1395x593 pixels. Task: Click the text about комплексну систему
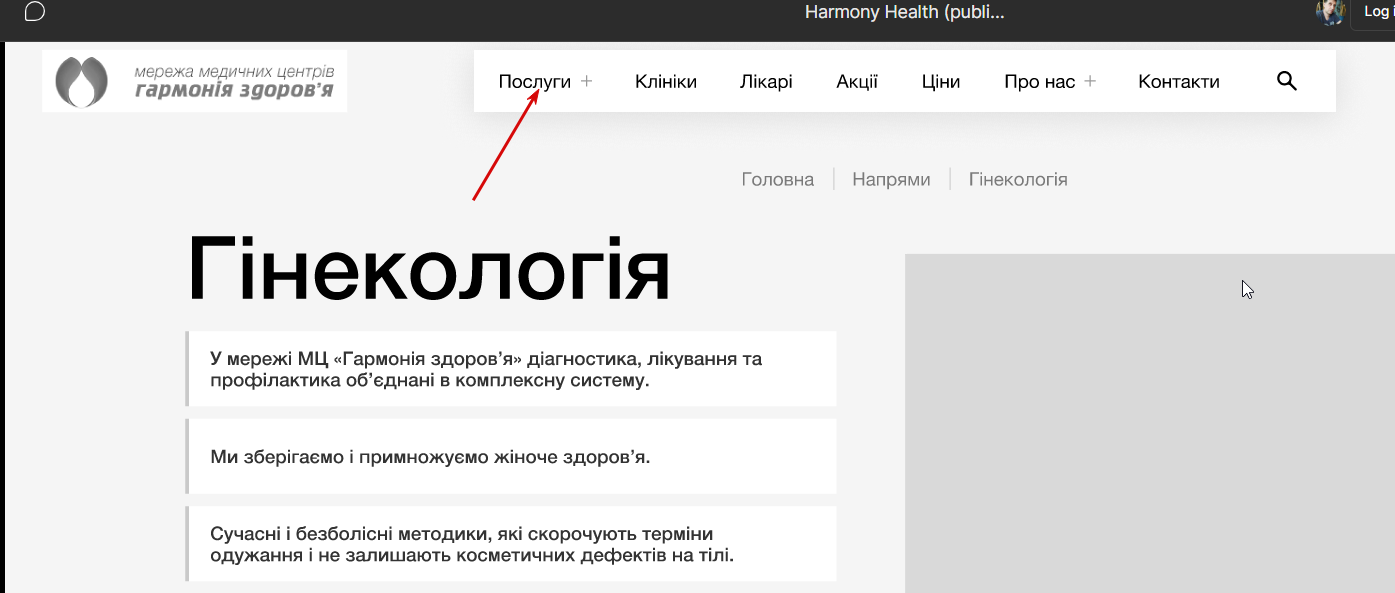tap(486, 369)
